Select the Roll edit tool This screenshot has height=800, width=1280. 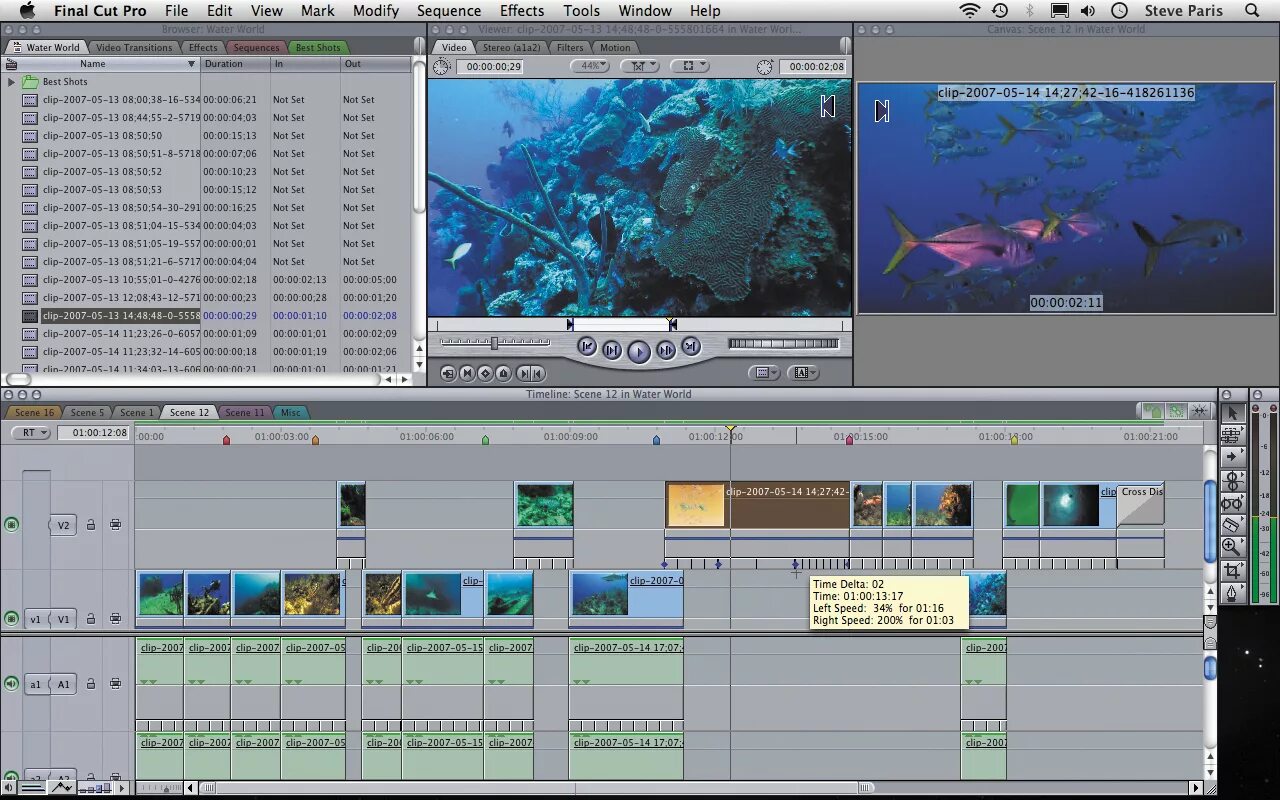pos(1232,480)
